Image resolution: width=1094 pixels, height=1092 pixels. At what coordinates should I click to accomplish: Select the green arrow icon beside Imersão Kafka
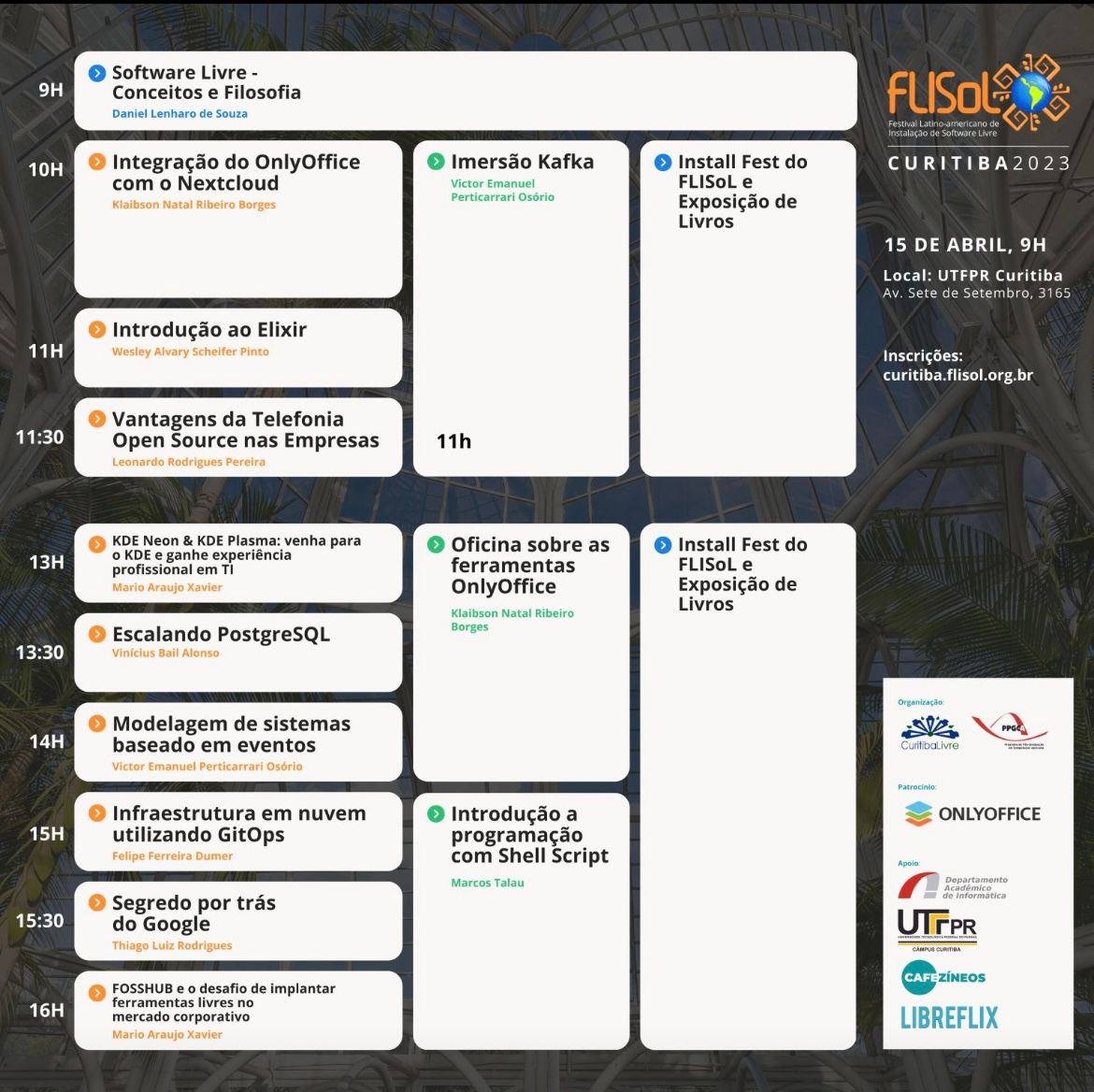point(436,161)
